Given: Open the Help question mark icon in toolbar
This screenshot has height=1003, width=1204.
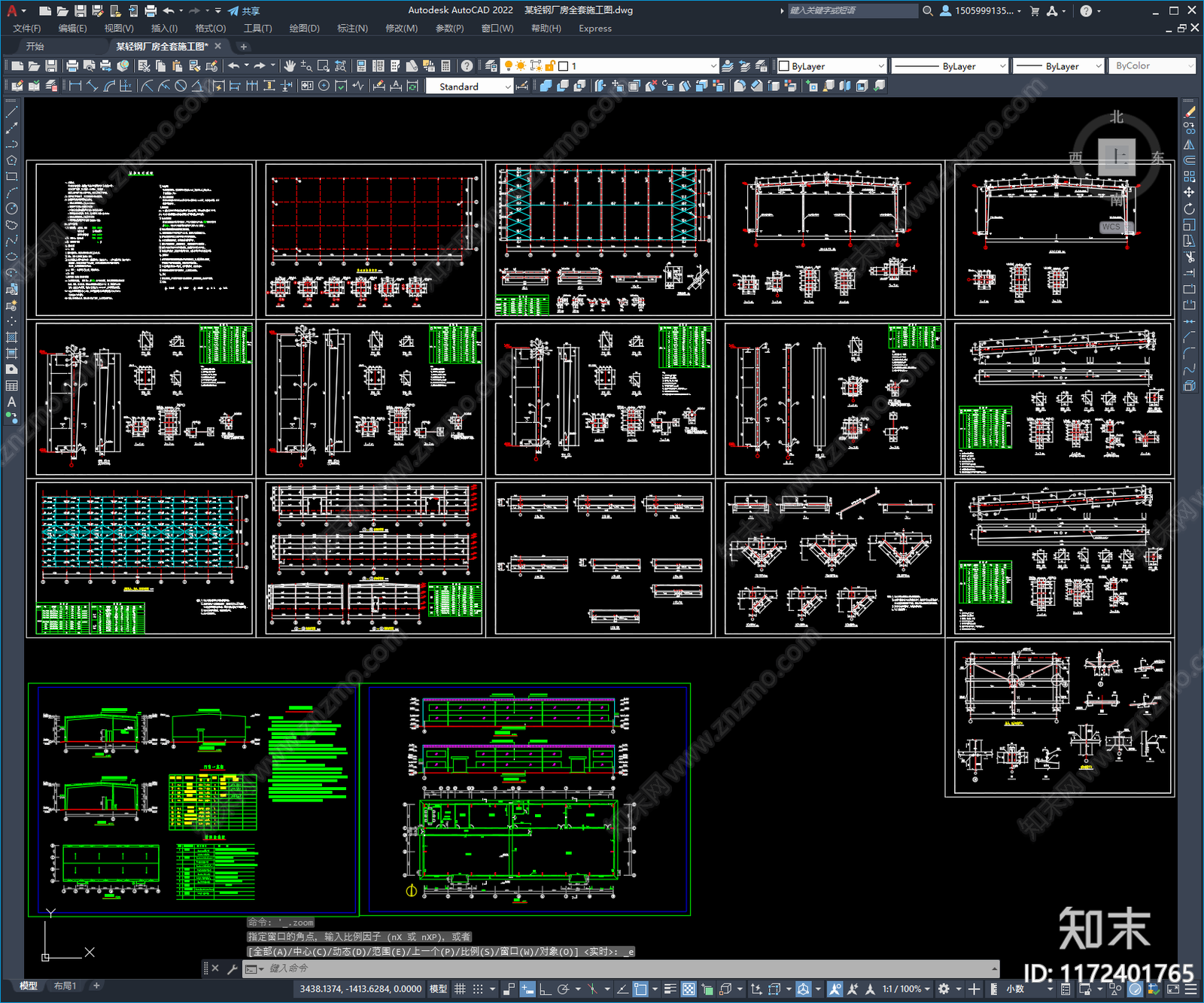Looking at the screenshot, I should point(467,66).
